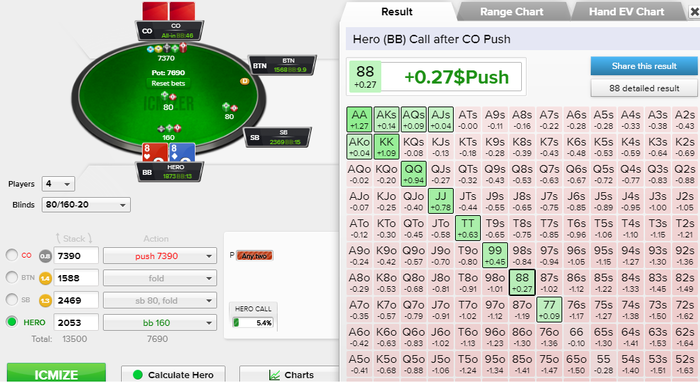Image resolution: width=700 pixels, height=383 pixels.
Task: Open the BTN action dropdown showing fold
Action: pos(160,278)
